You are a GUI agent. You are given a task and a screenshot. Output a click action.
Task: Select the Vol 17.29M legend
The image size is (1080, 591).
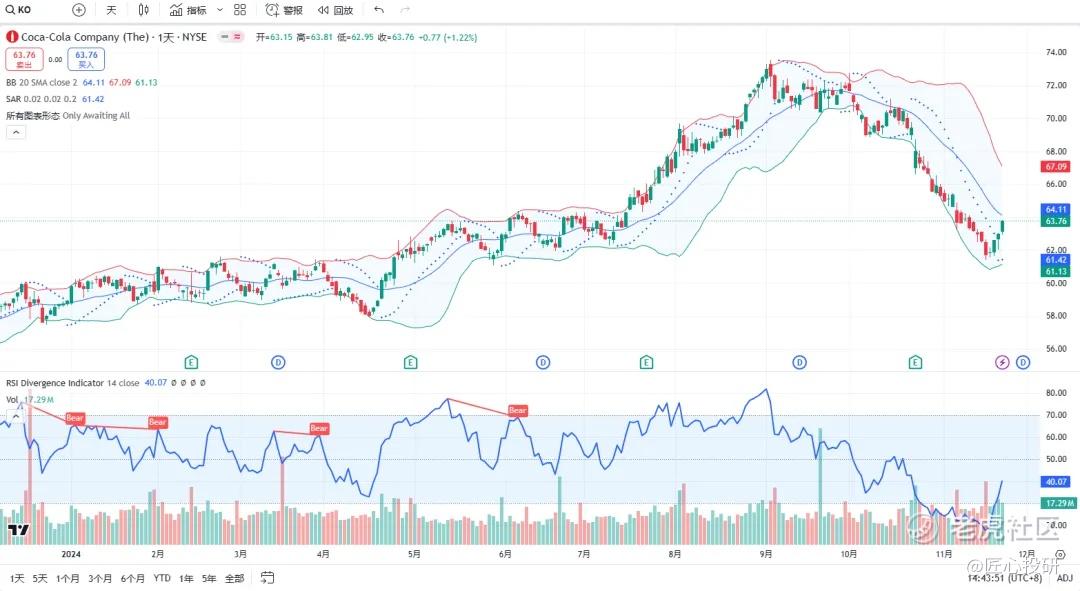pos(30,400)
